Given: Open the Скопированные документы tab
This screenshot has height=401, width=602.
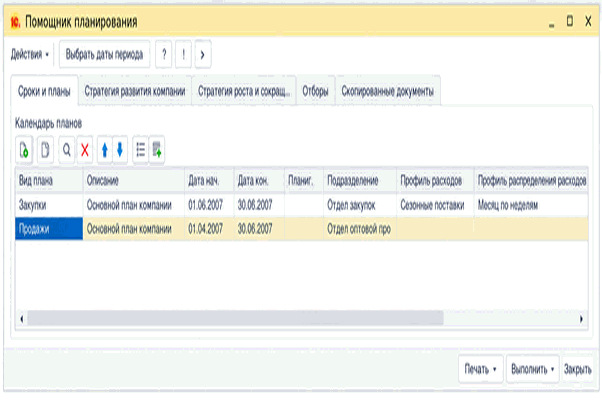Looking at the screenshot, I should pyautogui.click(x=388, y=91).
